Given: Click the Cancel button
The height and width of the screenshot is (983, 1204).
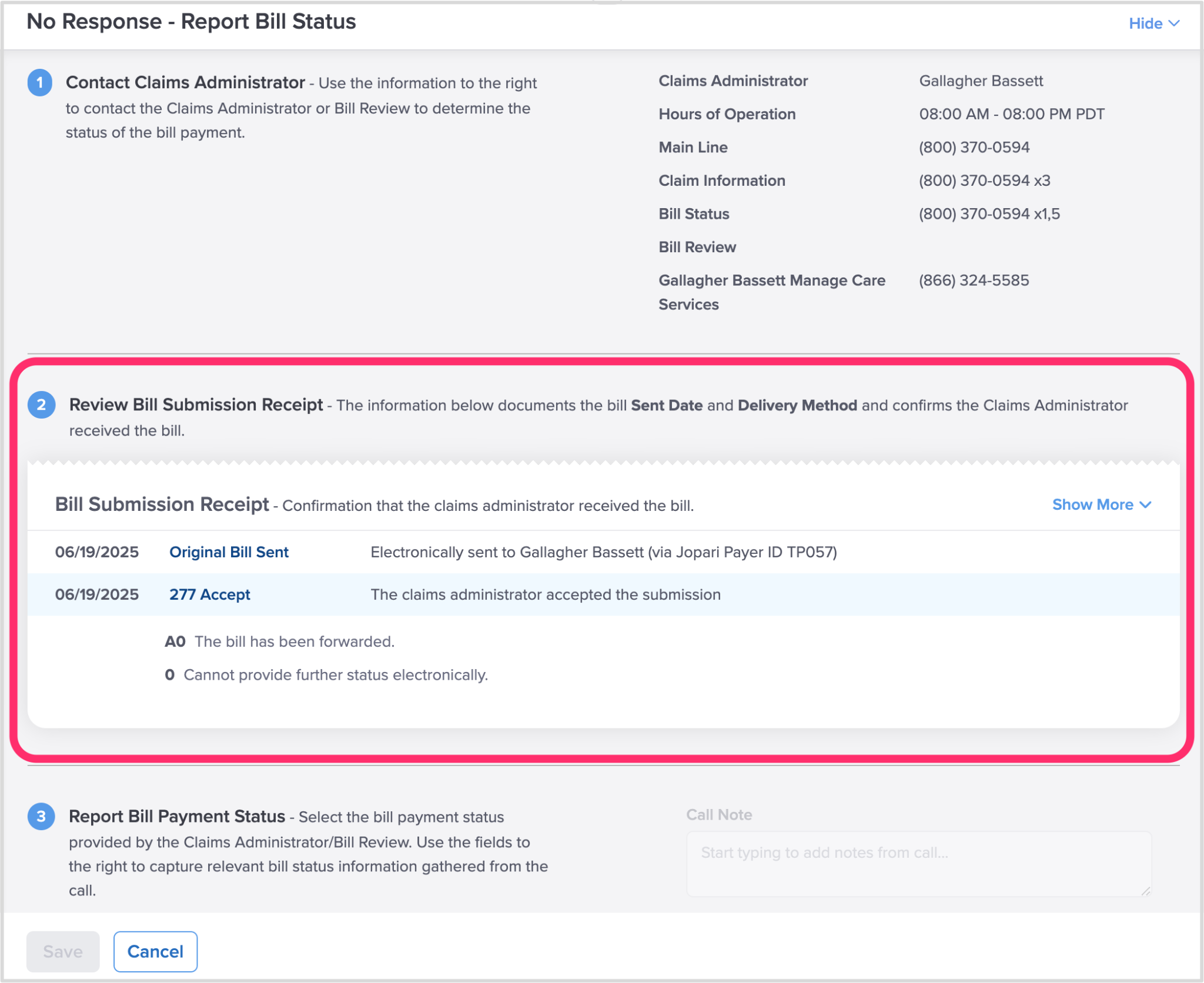Looking at the screenshot, I should [x=155, y=951].
